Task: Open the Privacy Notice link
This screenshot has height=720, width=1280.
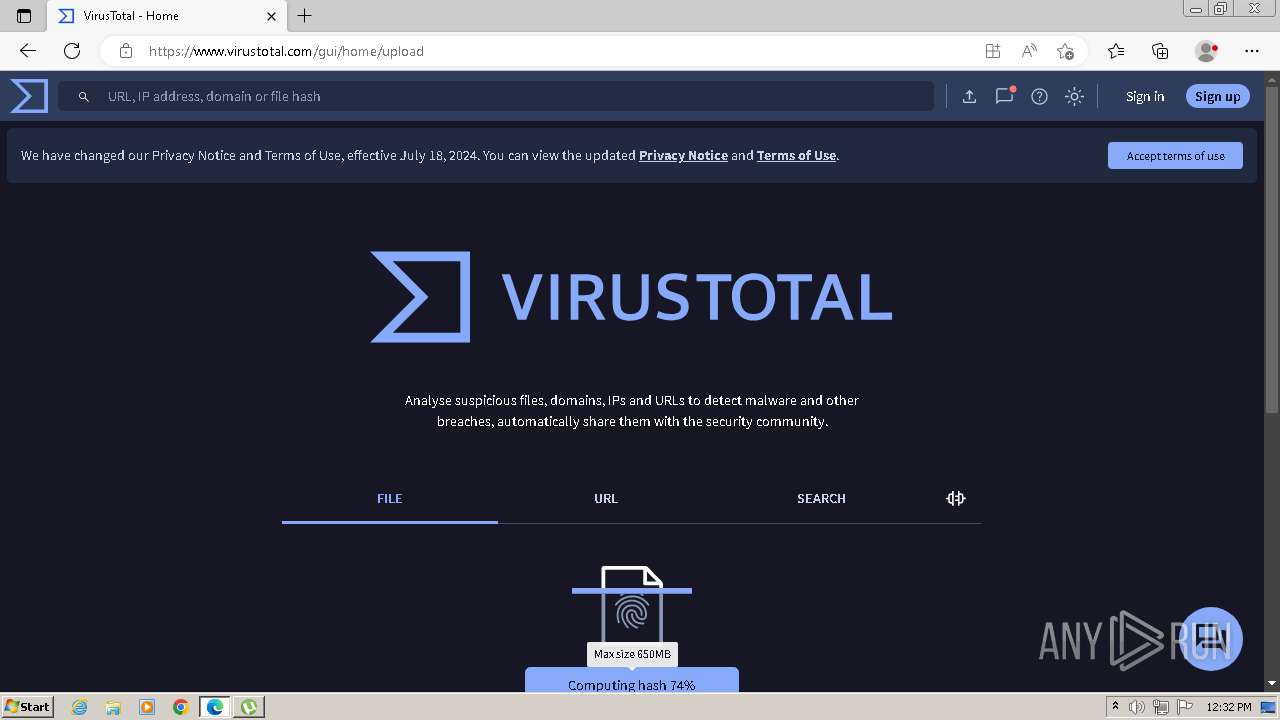Action: 683,155
